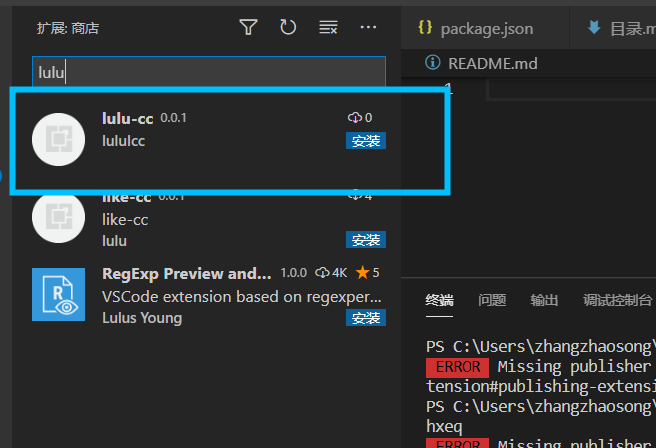
Task: Install the RegExp Preview extension
Action: click(366, 318)
